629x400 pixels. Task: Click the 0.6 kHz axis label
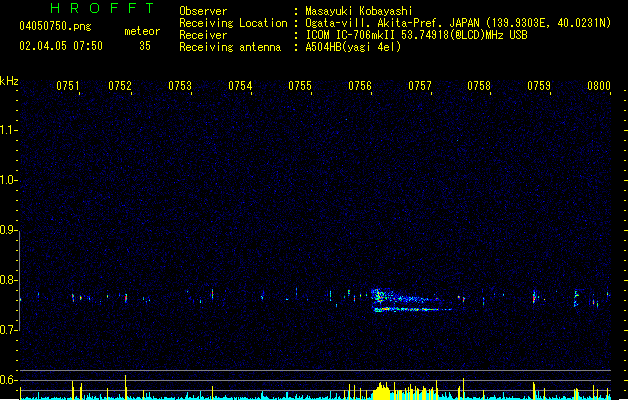point(8,380)
